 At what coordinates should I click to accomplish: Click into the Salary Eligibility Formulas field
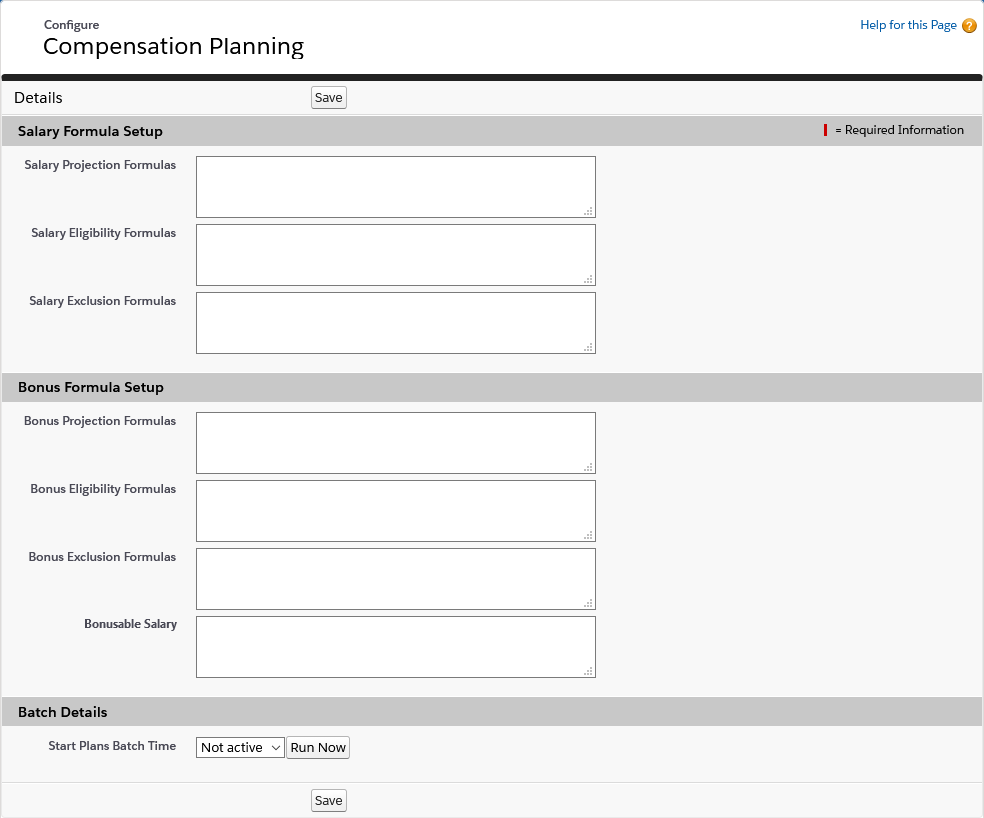click(x=395, y=254)
